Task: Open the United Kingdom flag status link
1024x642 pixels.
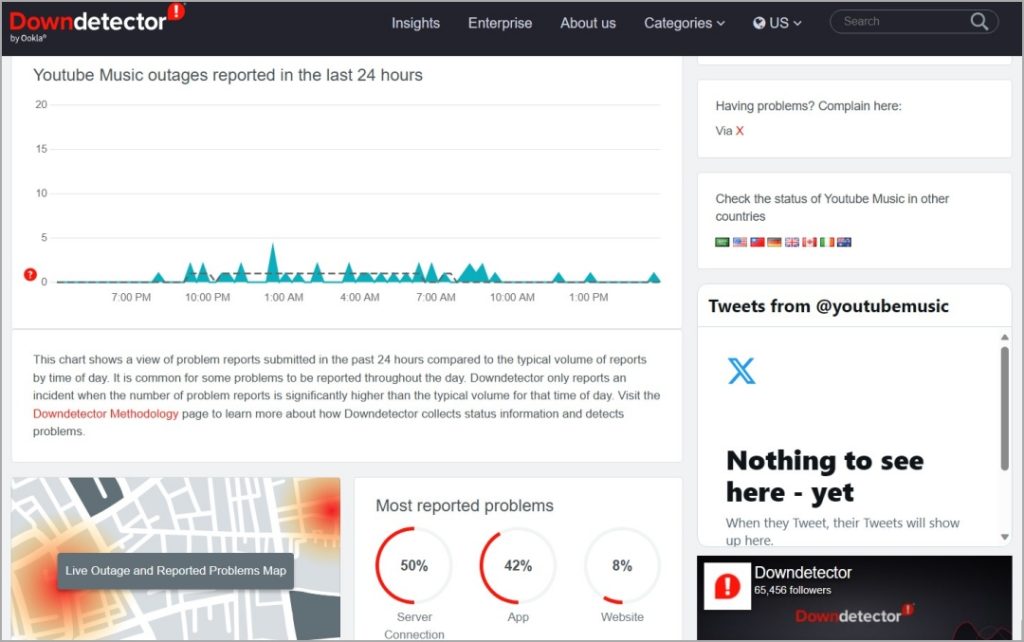Action: tap(792, 242)
